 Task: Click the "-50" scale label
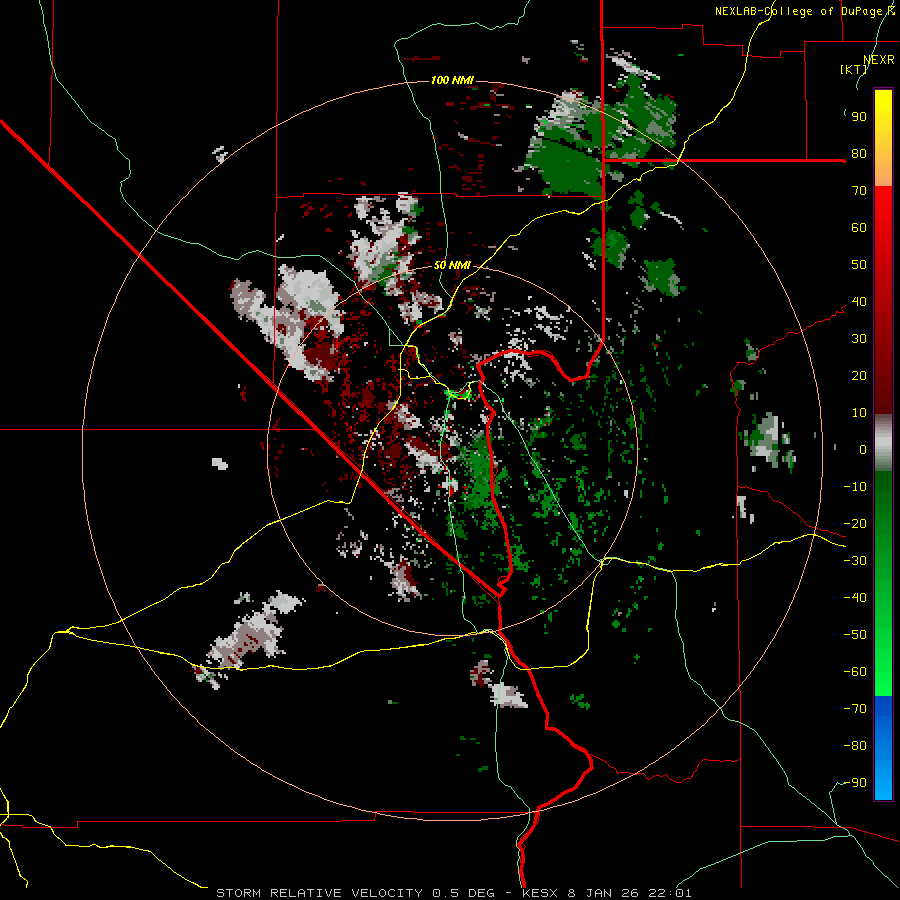[855, 635]
